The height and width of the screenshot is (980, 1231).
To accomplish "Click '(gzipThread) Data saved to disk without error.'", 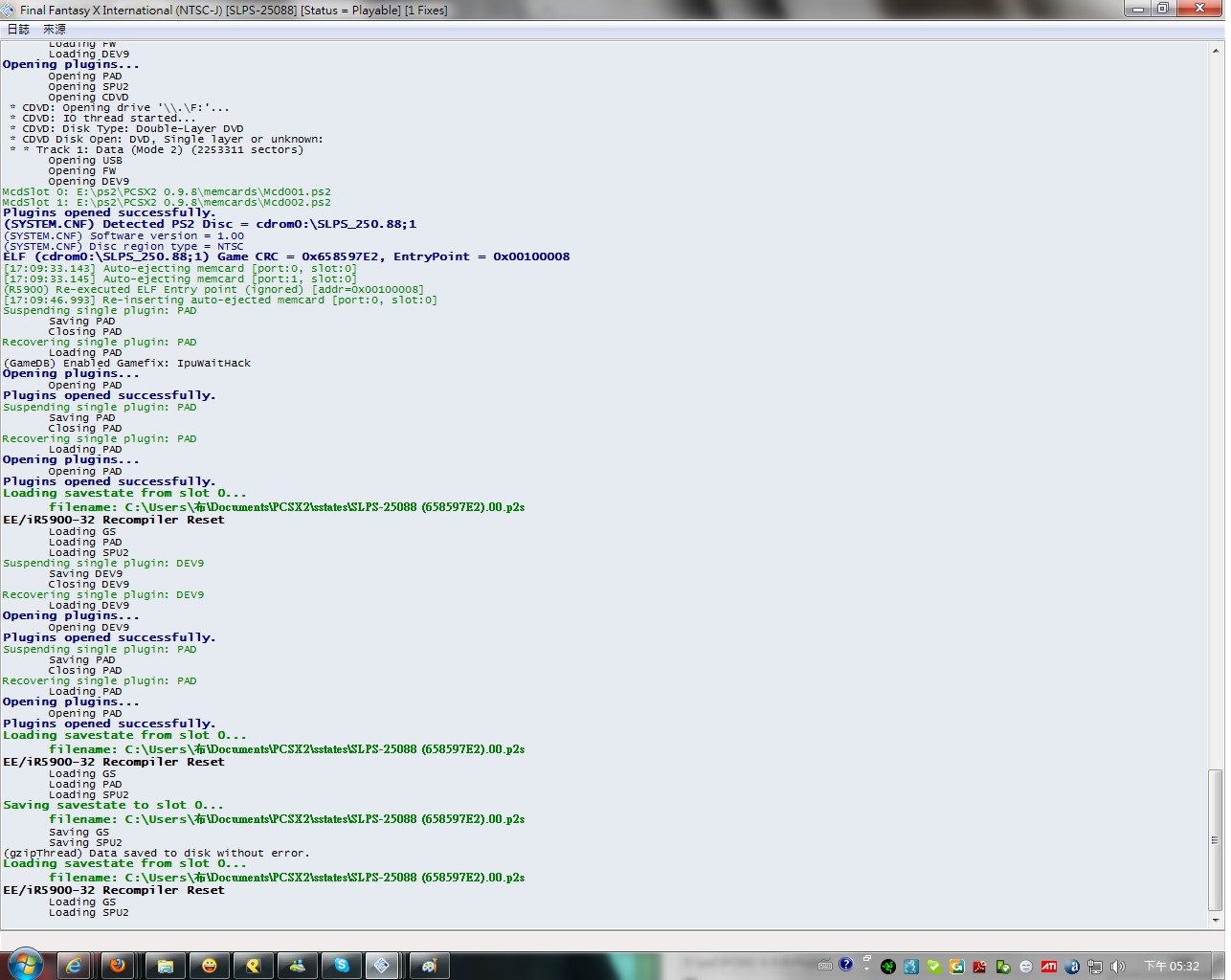I will coord(156,854).
